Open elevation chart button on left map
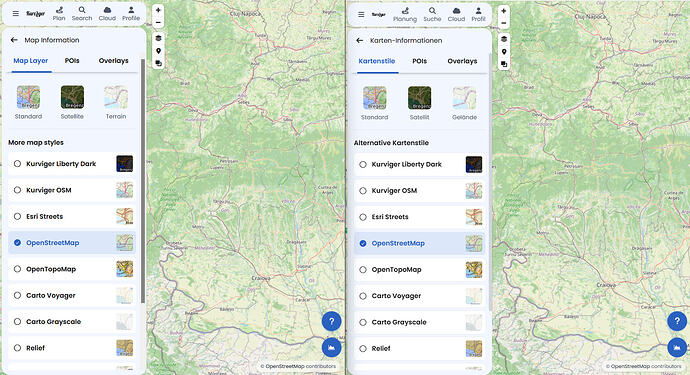Image resolution: width=690 pixels, height=375 pixels. pyautogui.click(x=331, y=347)
